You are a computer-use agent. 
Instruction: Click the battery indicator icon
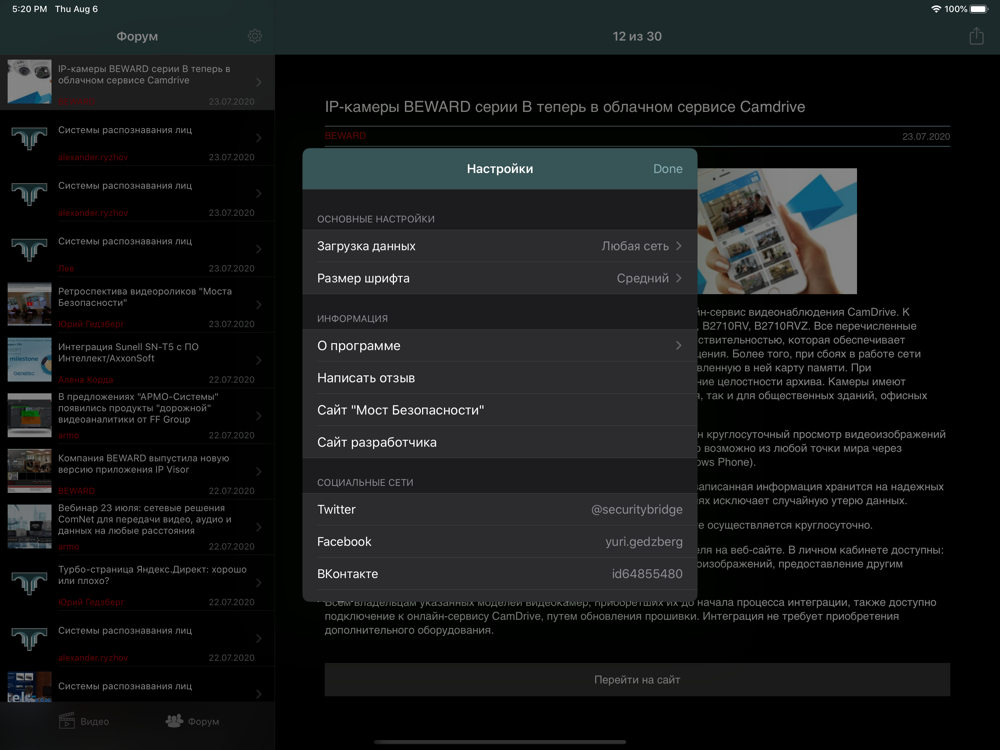tap(978, 9)
